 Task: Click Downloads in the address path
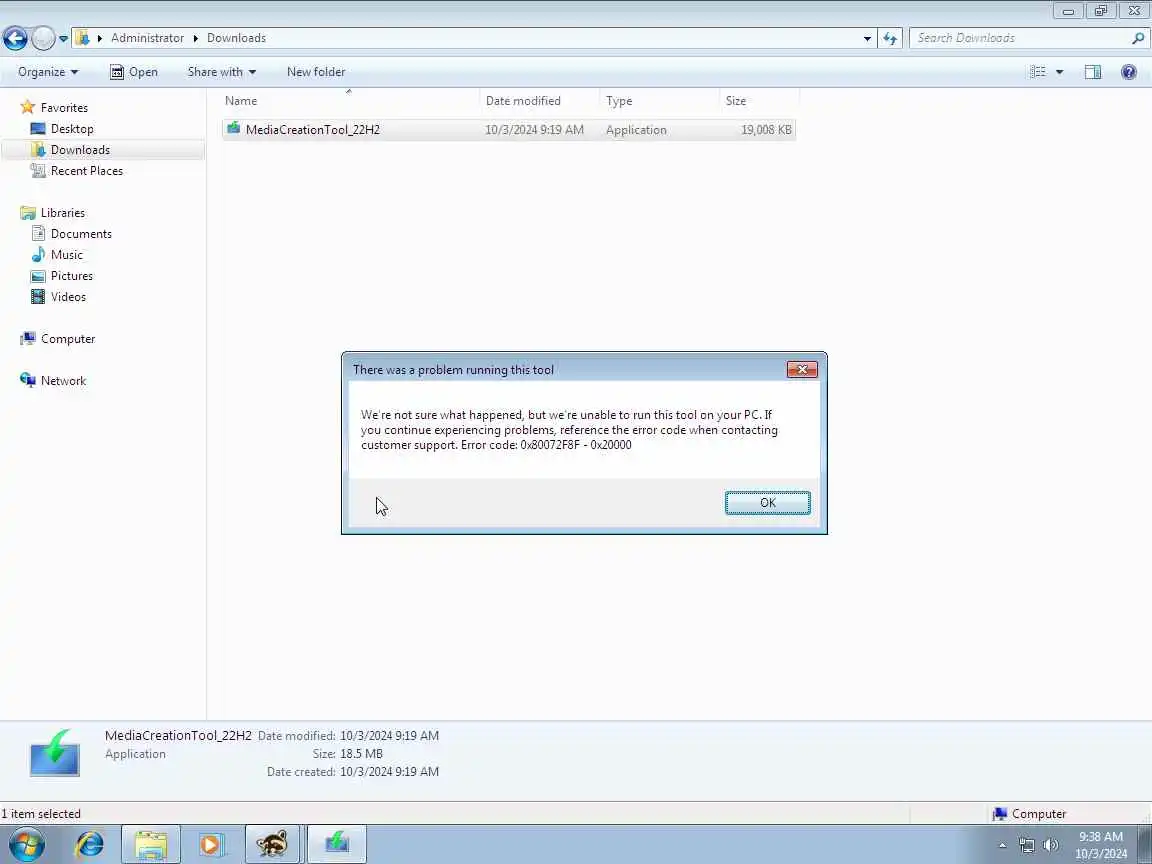pos(236,38)
